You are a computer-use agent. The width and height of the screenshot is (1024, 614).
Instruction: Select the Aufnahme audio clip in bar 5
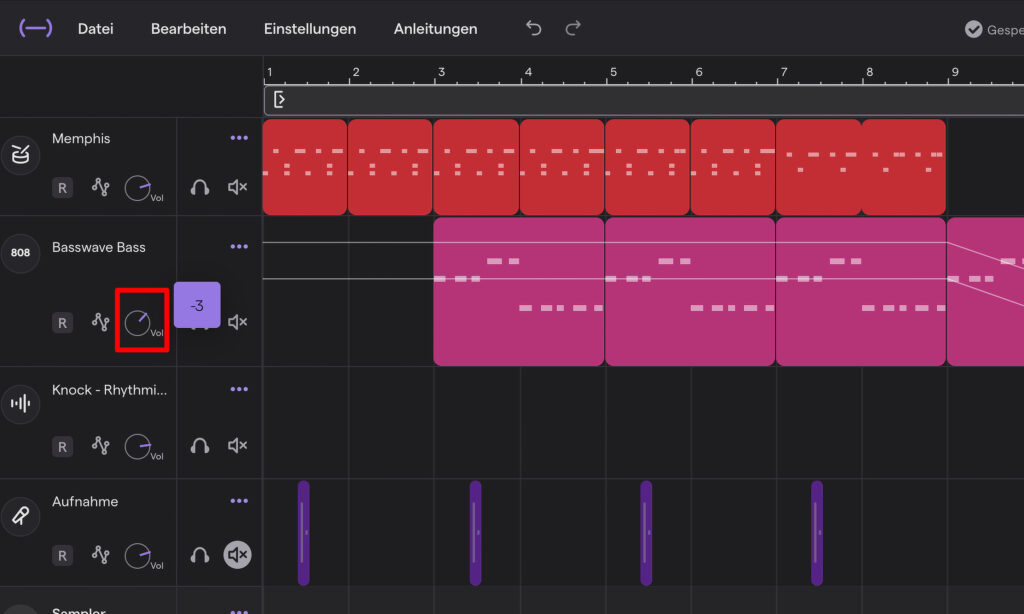[646, 533]
